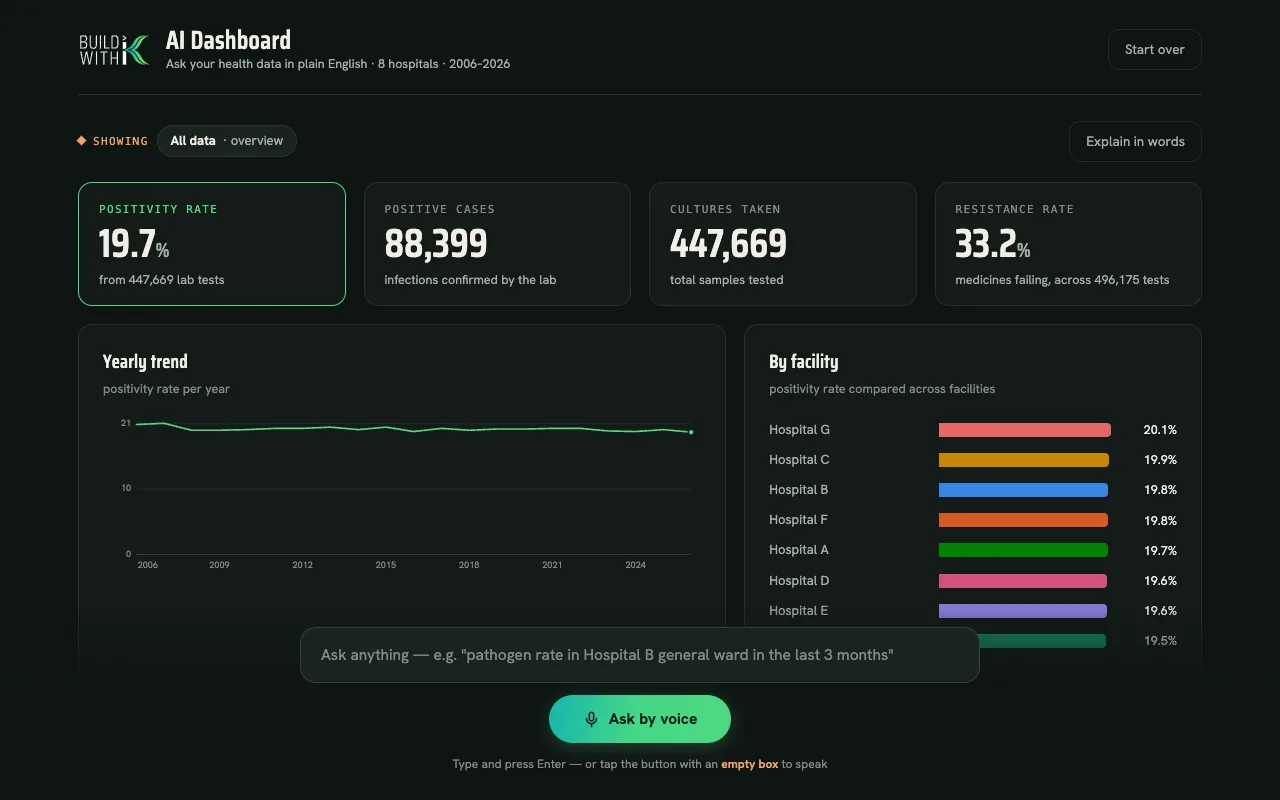Select the Positivity Rate card
1280x800 pixels.
(x=212, y=244)
